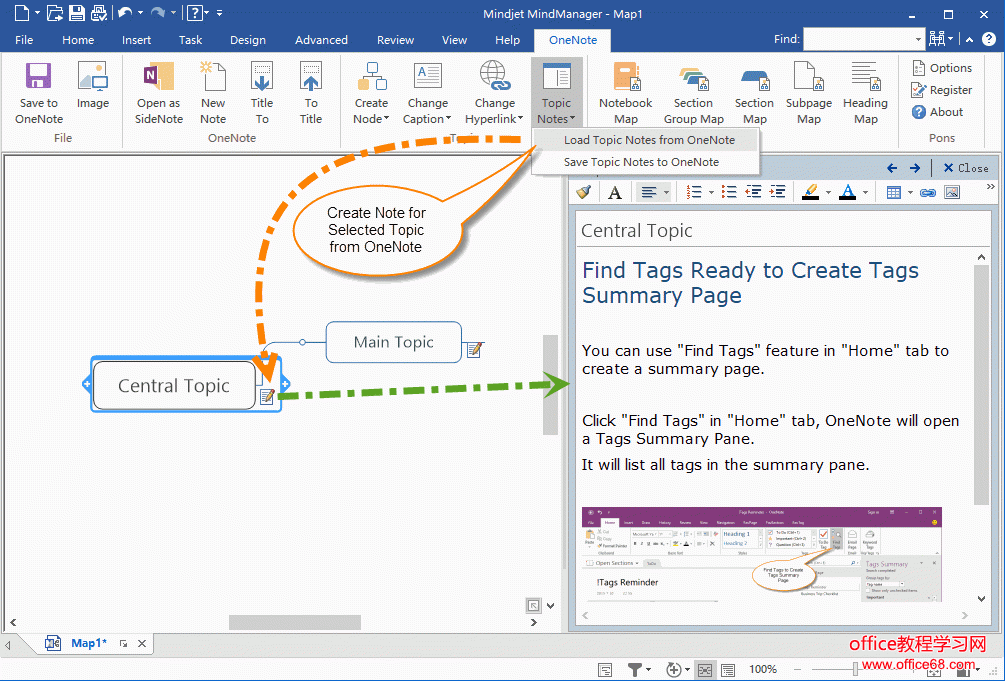This screenshot has width=1005, height=681.
Task: Click the Register button
Action: tap(942, 90)
